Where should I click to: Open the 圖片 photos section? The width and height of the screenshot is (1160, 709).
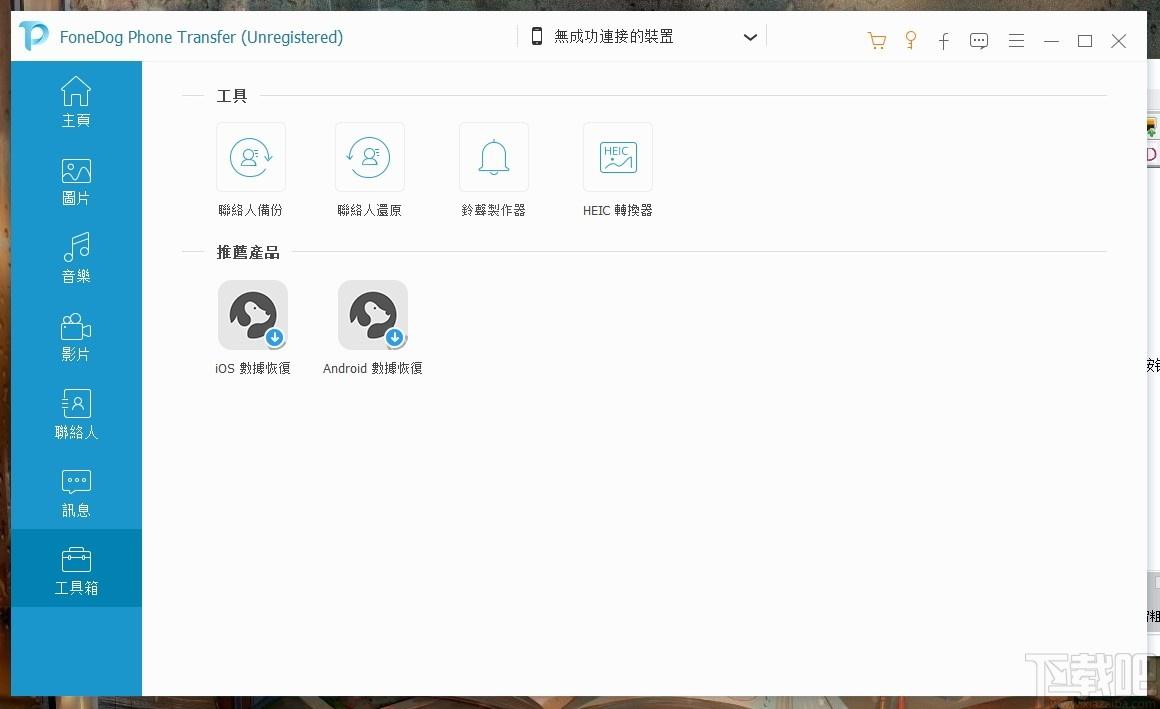click(75, 182)
